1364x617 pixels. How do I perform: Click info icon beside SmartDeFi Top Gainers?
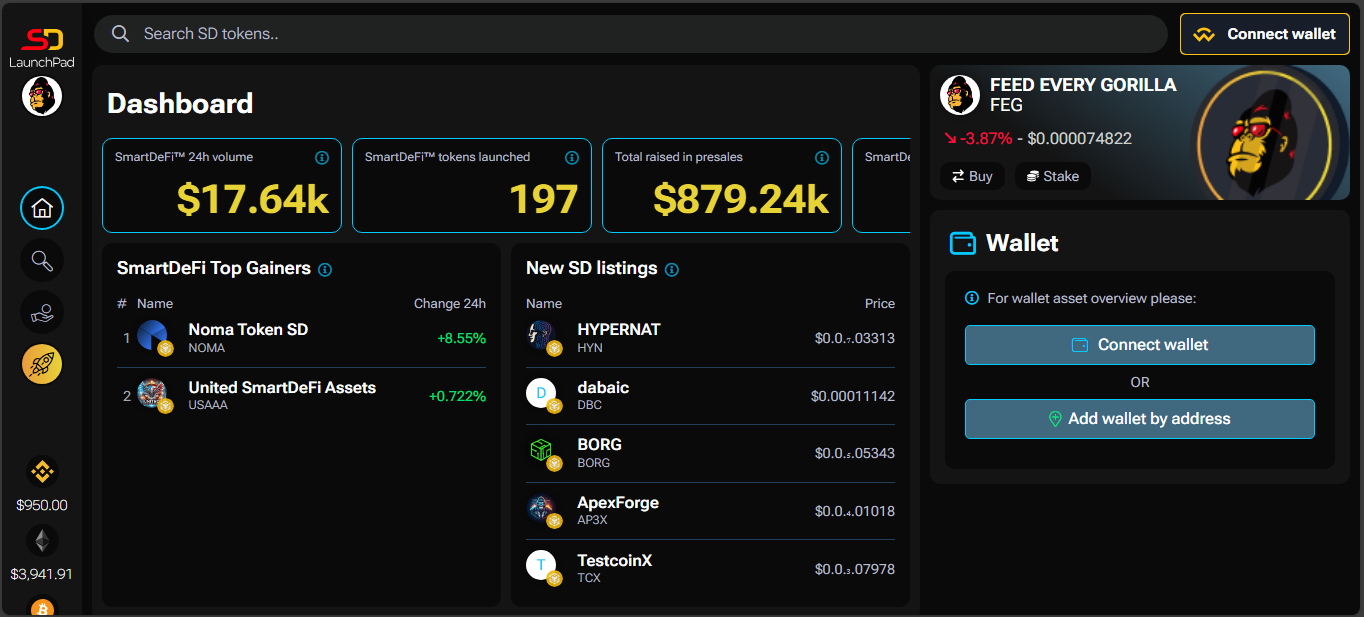pyautogui.click(x=325, y=270)
